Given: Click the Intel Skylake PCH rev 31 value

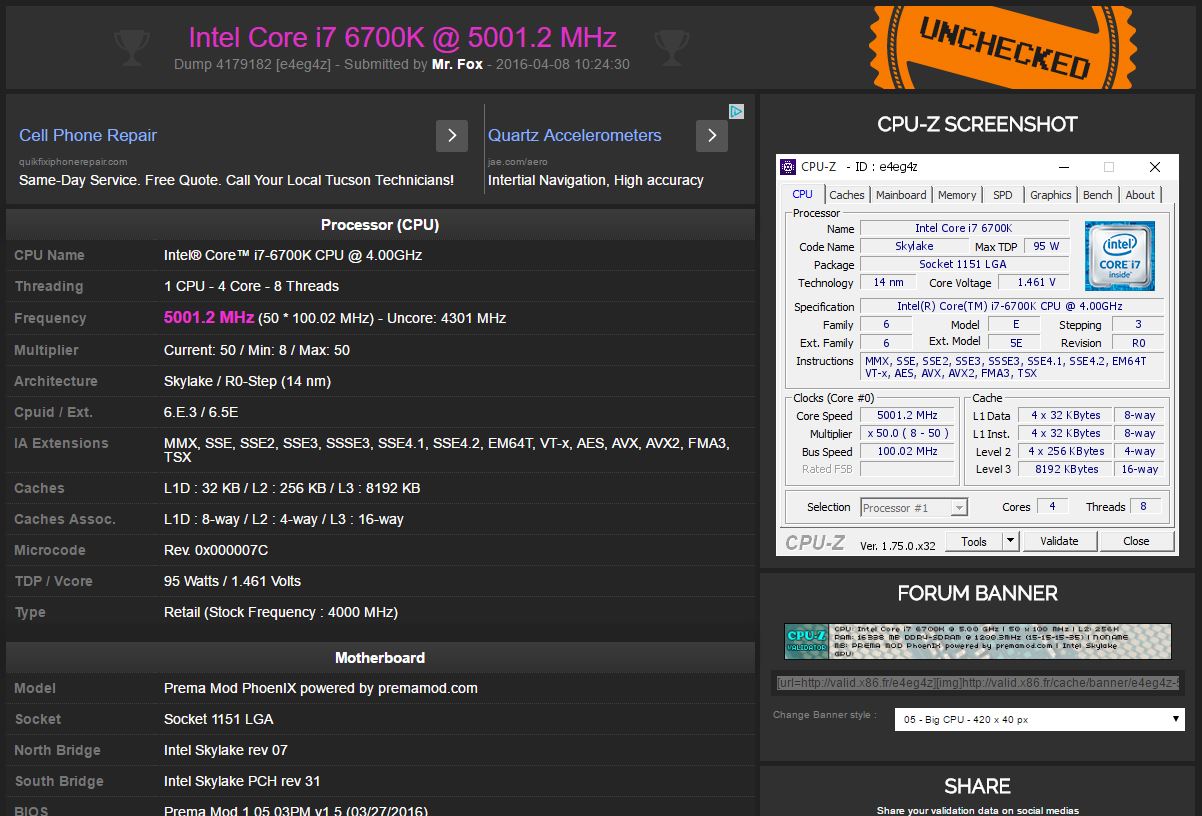Looking at the screenshot, I should [x=242, y=781].
